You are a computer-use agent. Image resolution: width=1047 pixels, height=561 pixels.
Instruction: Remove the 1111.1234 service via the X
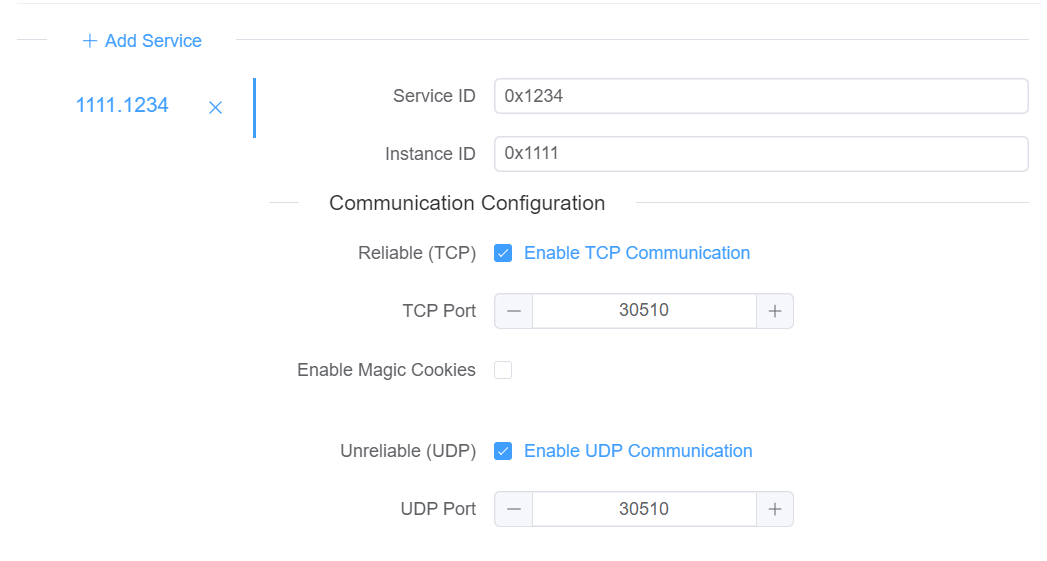(215, 108)
